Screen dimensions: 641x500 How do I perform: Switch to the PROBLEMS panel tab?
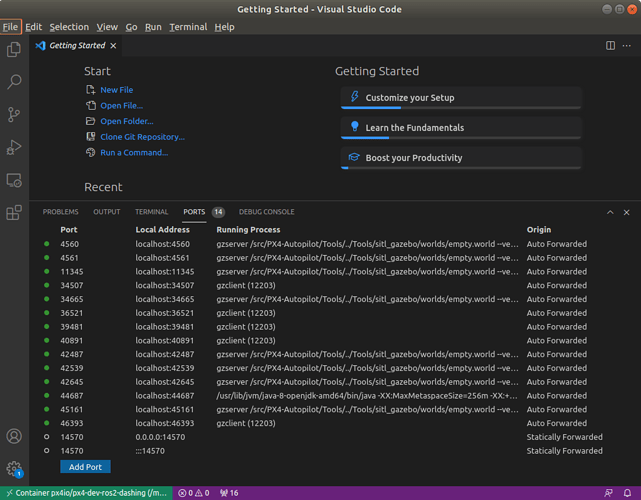pos(61,212)
